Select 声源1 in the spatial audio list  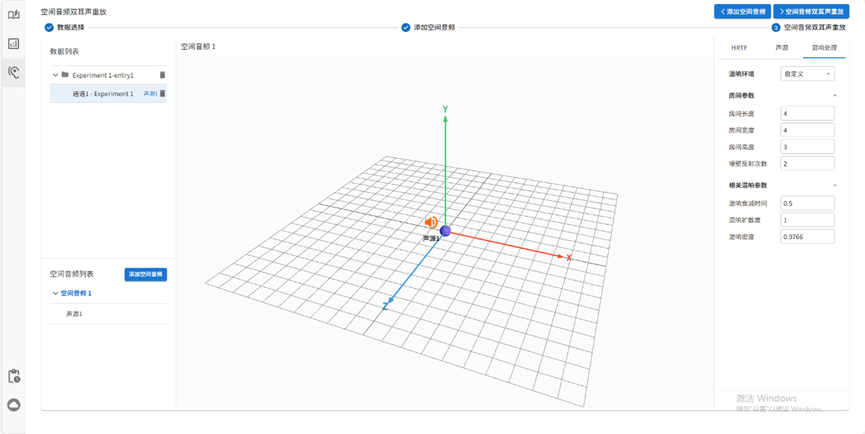click(x=74, y=314)
